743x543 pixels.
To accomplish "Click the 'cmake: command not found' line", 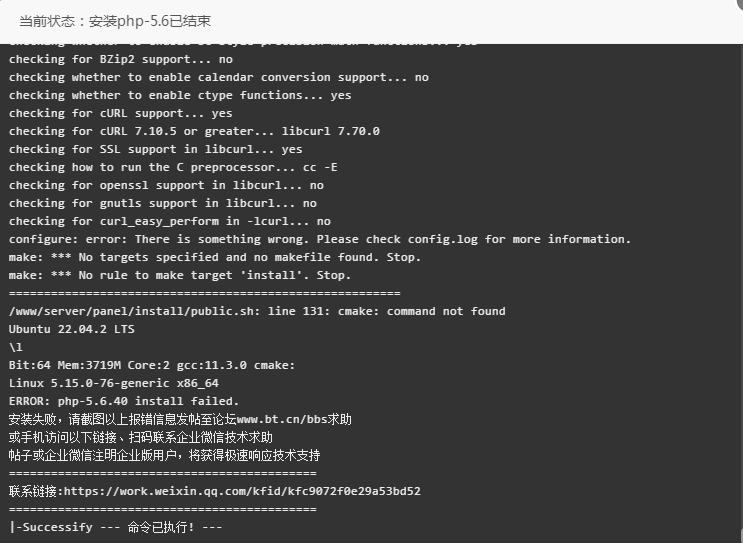I will click(x=257, y=311).
